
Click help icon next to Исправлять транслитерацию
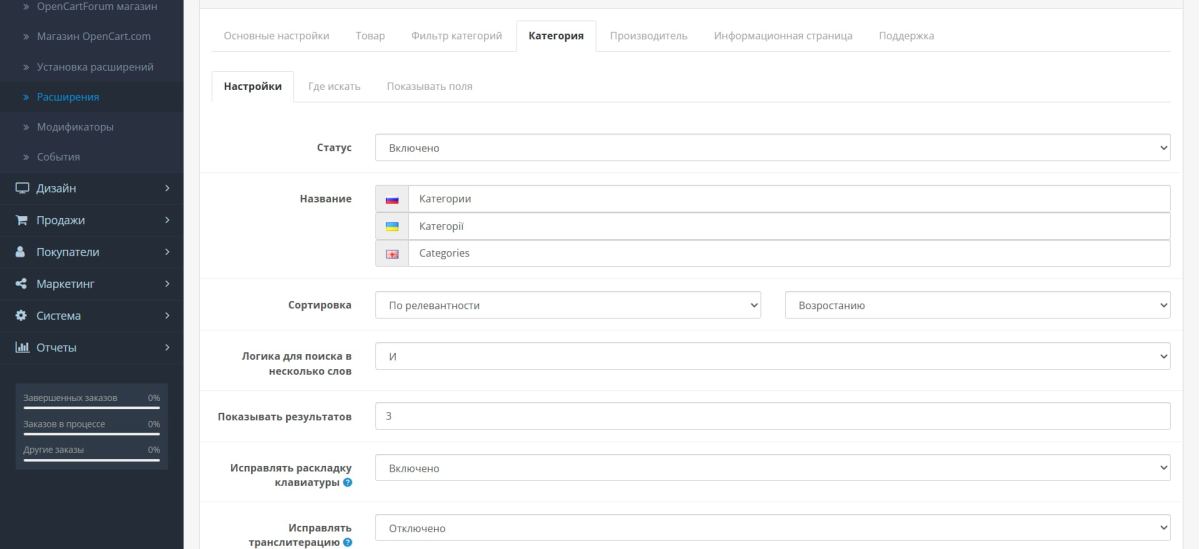pyautogui.click(x=347, y=544)
